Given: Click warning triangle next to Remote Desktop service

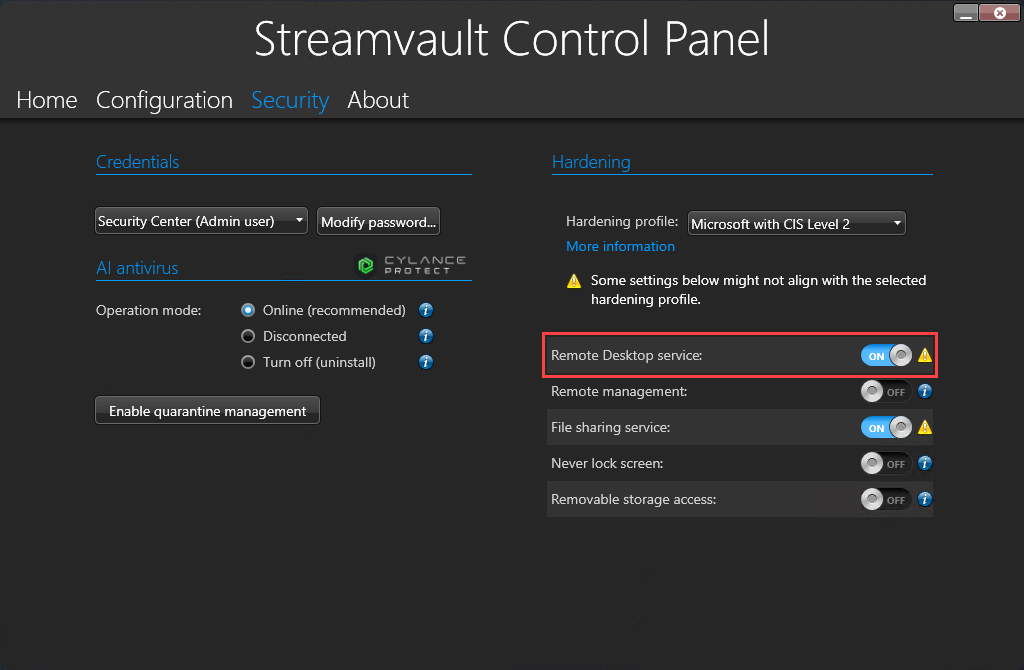Looking at the screenshot, I should [x=923, y=355].
